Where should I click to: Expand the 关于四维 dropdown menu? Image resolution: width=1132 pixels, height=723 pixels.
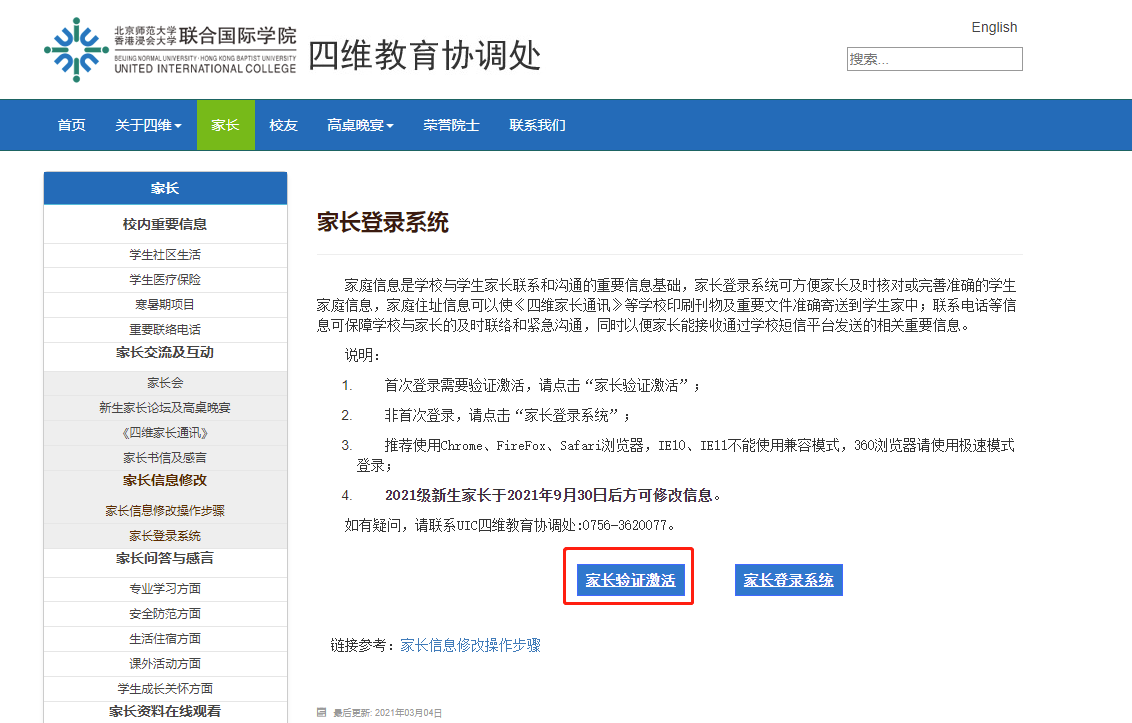tap(148, 125)
